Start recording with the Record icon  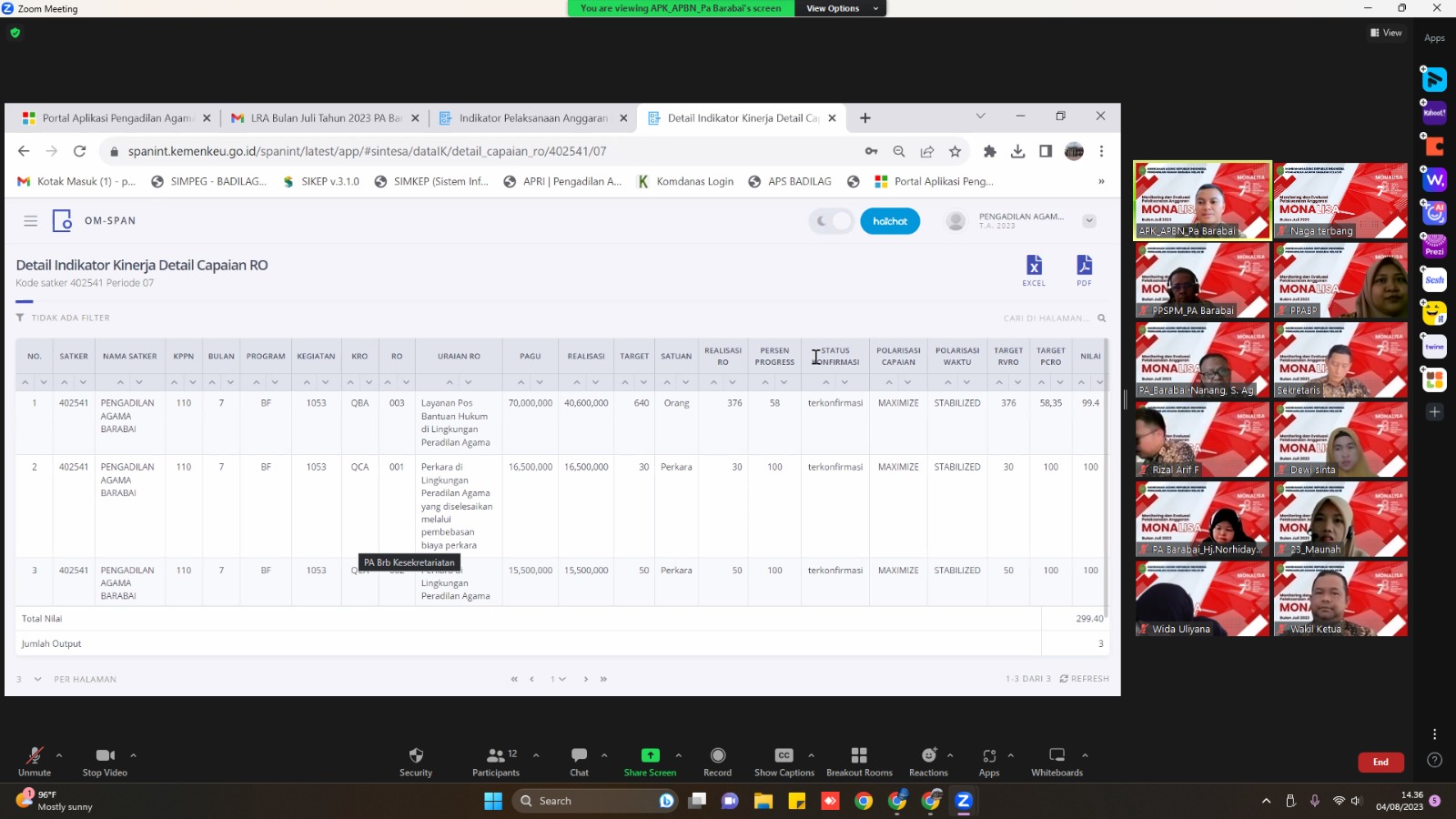point(717,755)
